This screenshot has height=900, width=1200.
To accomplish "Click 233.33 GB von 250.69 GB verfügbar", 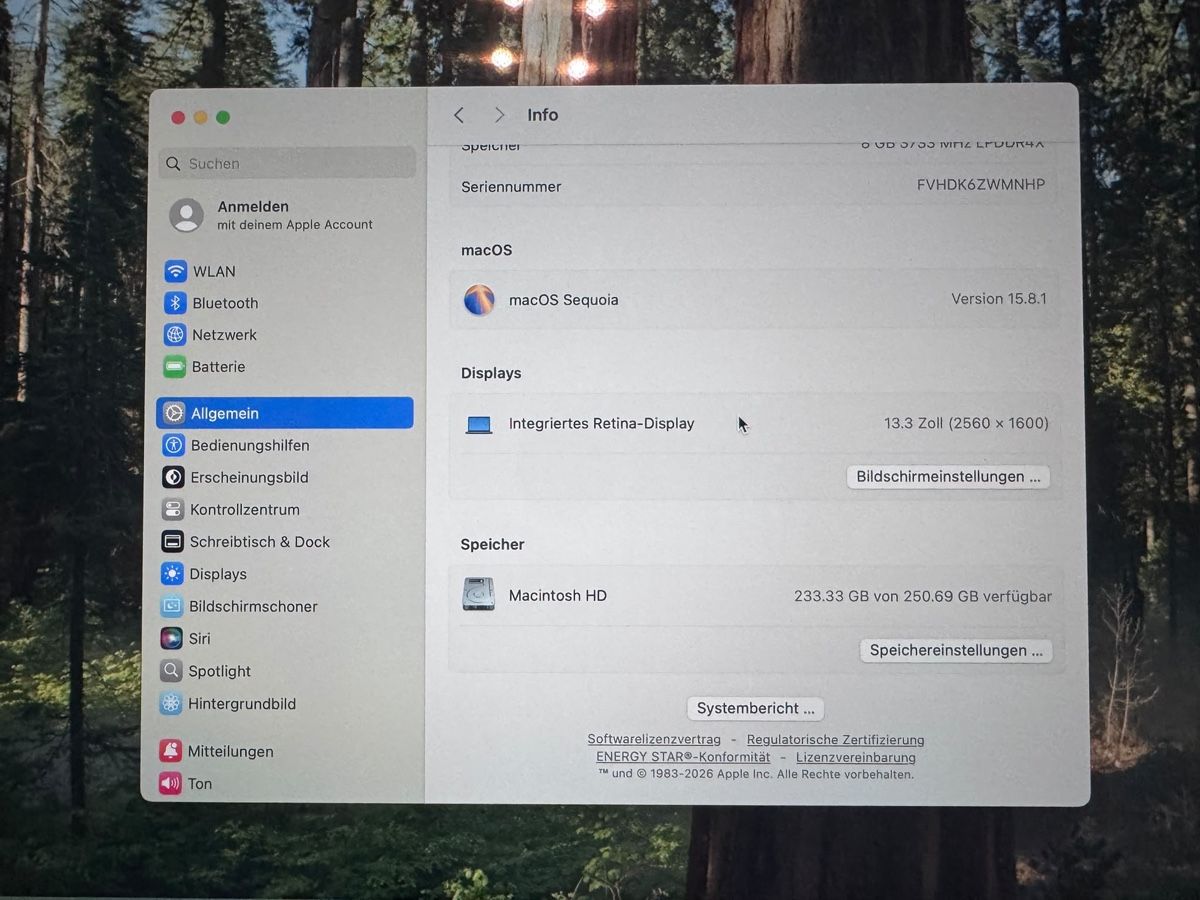I will pos(923,596).
